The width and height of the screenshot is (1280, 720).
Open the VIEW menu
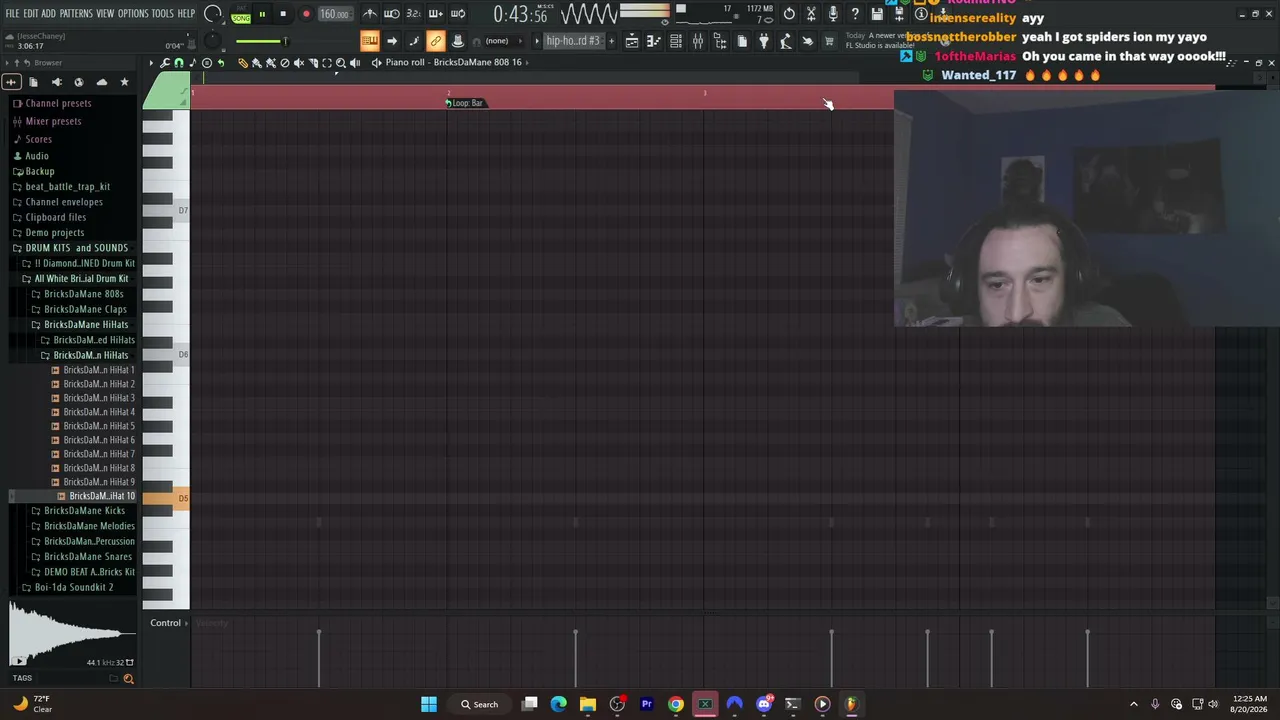tap(105, 14)
